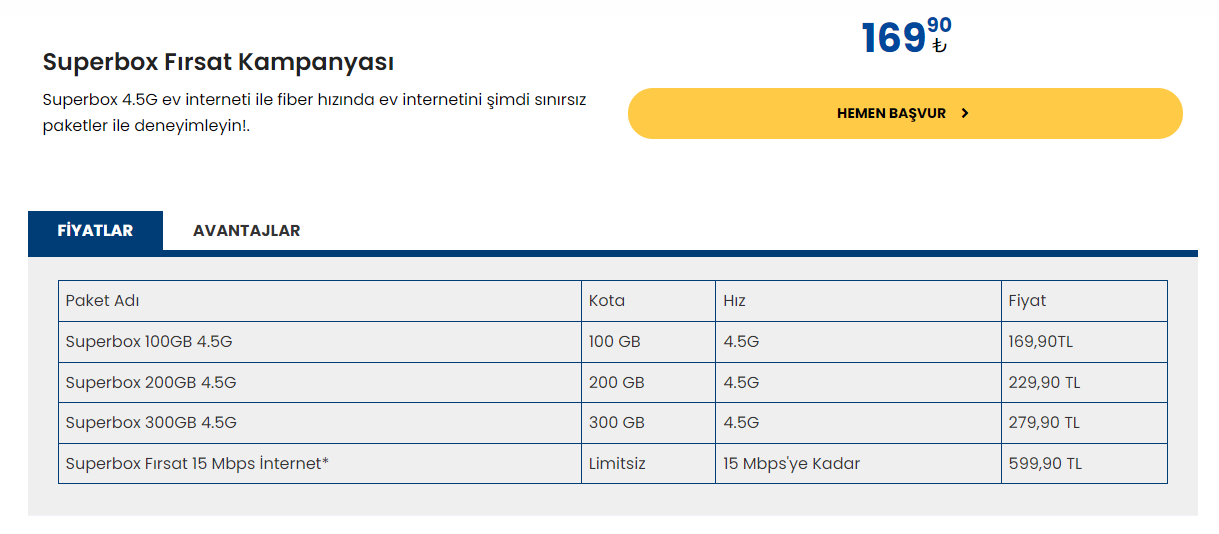Click the Turkish lira symbol under the price
Viewport: 1219px width, 534px height.
tap(939, 46)
